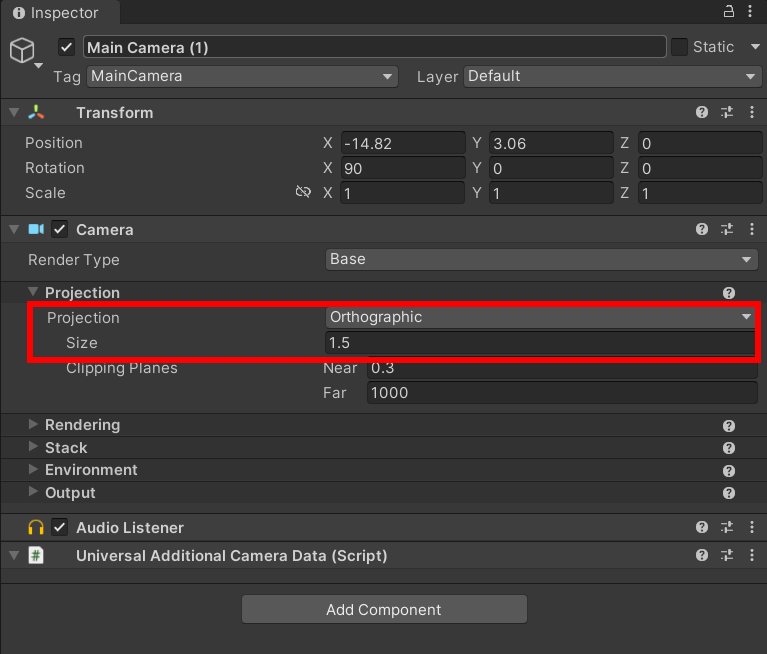Image resolution: width=767 pixels, height=654 pixels.
Task: Open Rendering section help icon
Action: pyautogui.click(x=729, y=426)
